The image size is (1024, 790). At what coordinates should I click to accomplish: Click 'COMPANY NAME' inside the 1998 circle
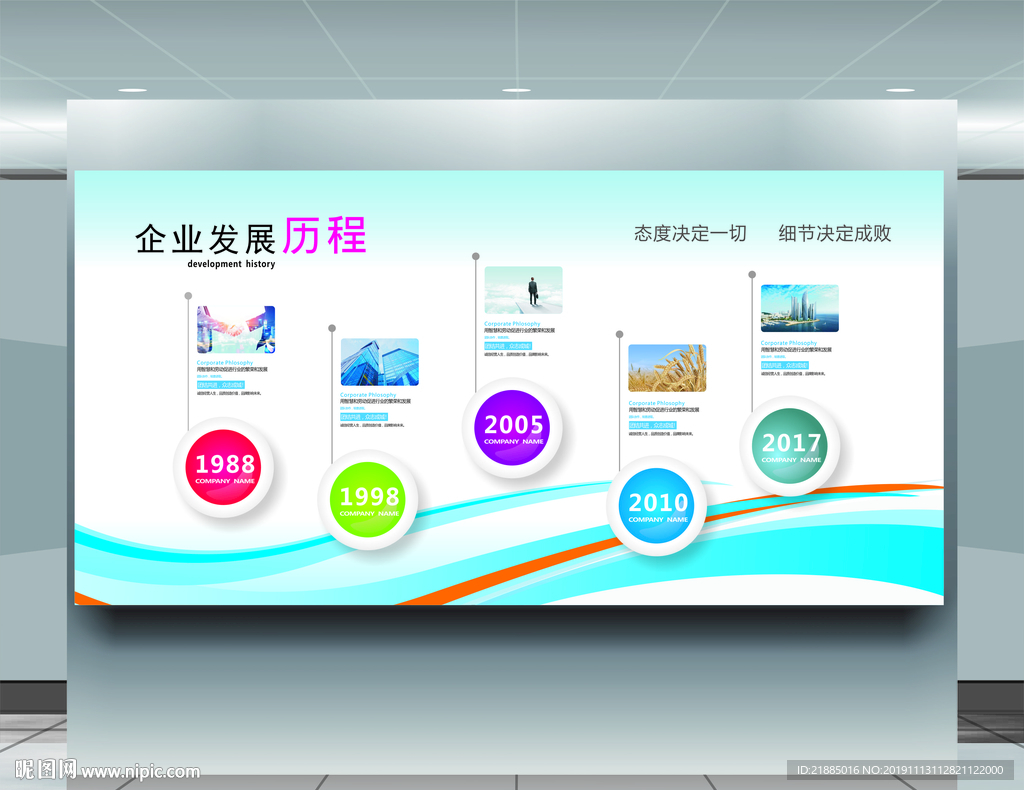(369, 514)
